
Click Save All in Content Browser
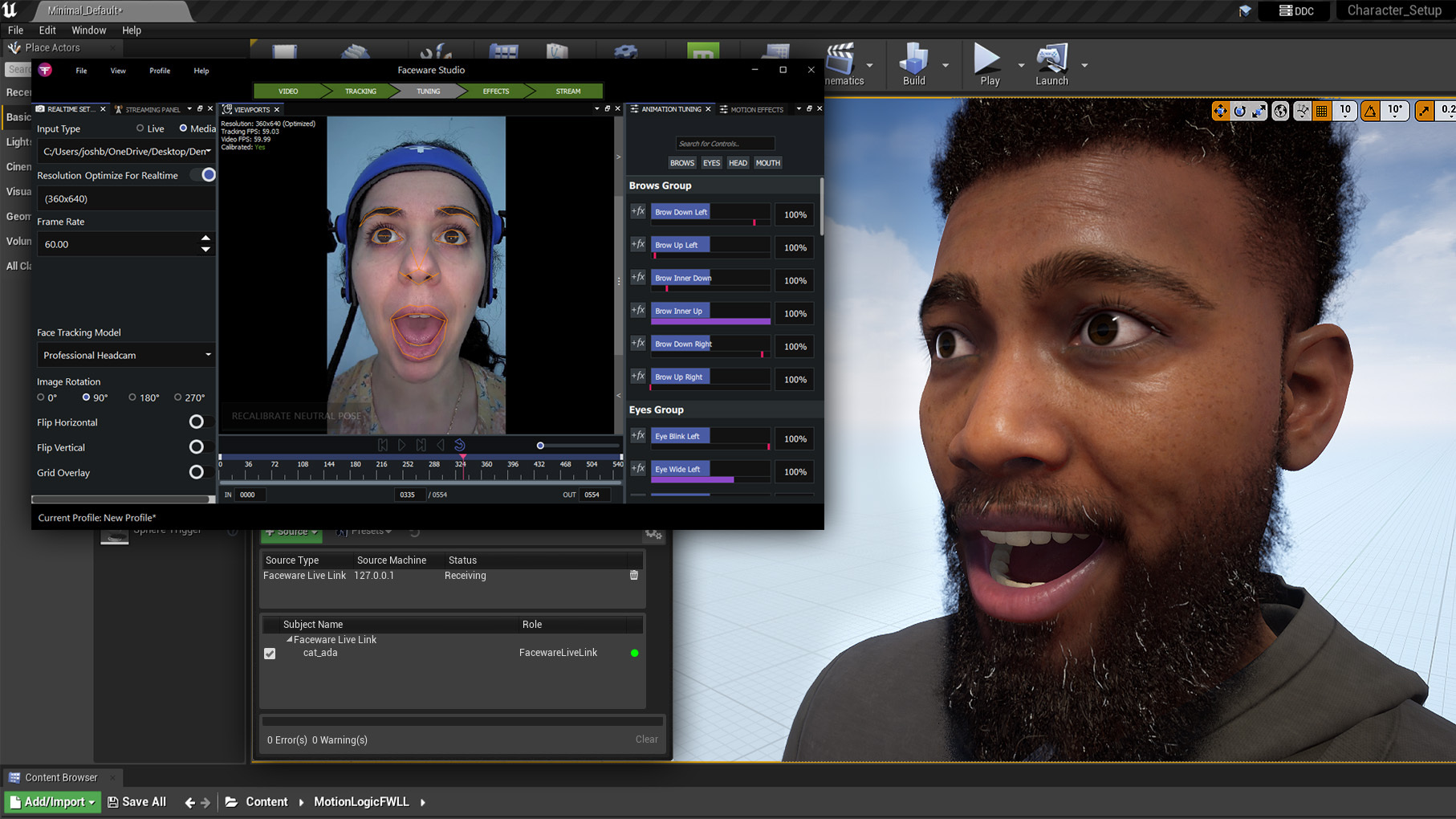click(136, 801)
